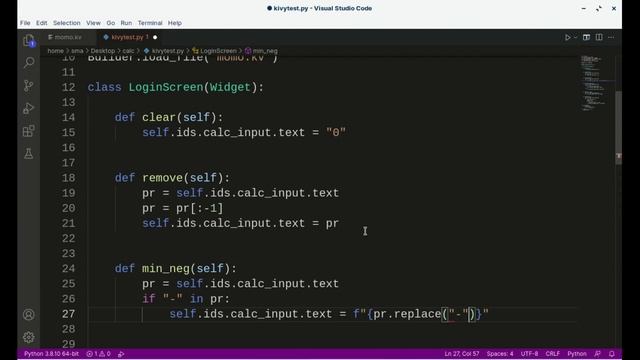Open the Selection menu

point(67,23)
